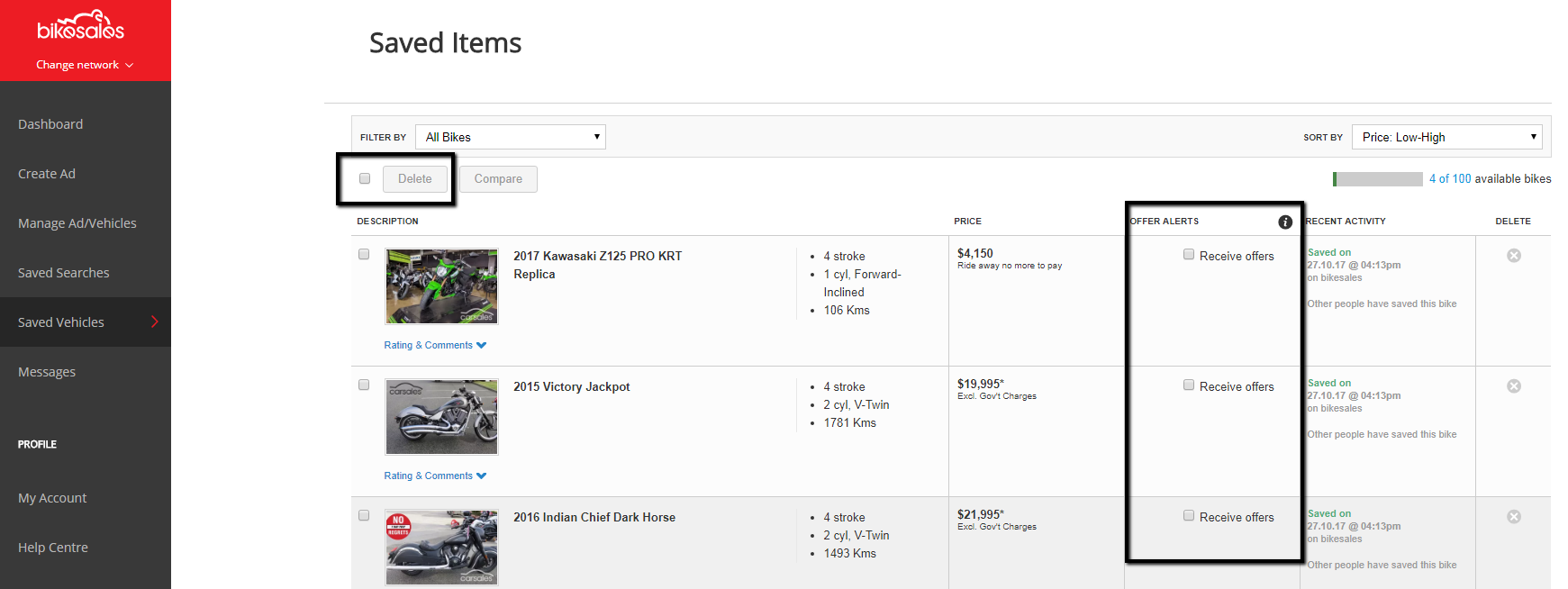Screen dimensions: 1568x589
Task: Open Help Centre in the sidebar
Action: click(53, 548)
